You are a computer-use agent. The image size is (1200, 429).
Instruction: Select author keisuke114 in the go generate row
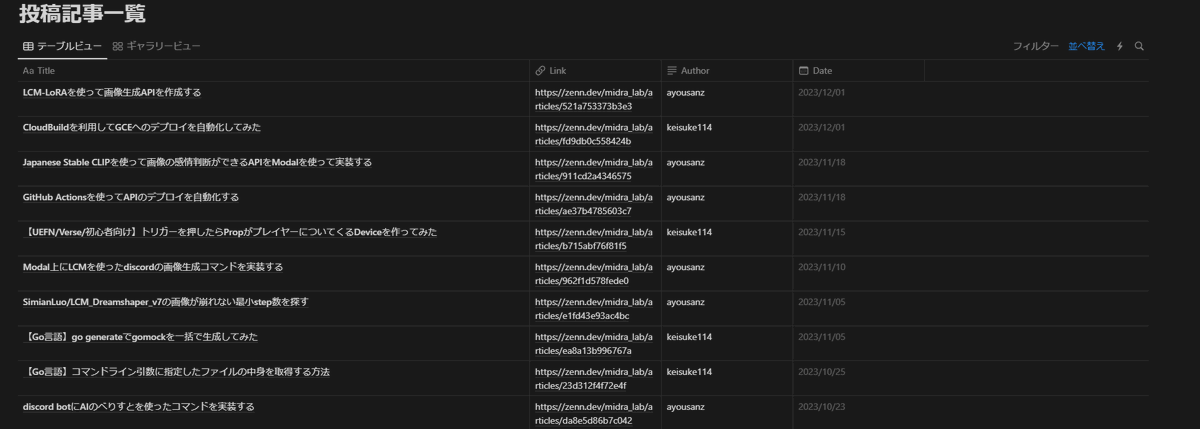point(689,337)
